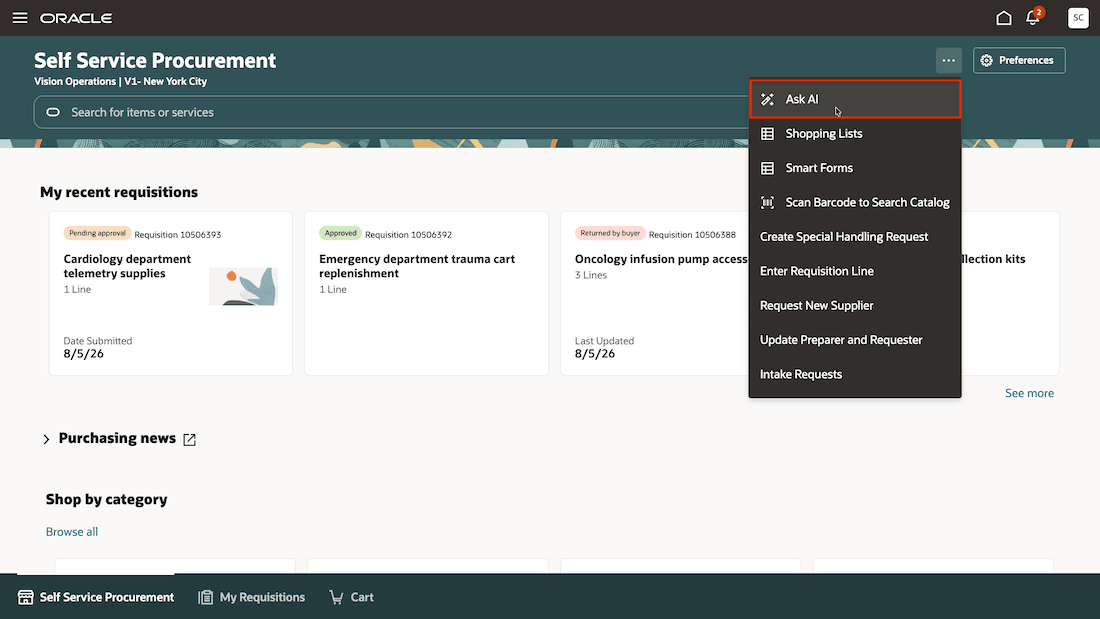Screen dimensions: 1100x619
Task: Open the Cardiology department telemetry supplies requisition
Action: pyautogui.click(x=170, y=293)
